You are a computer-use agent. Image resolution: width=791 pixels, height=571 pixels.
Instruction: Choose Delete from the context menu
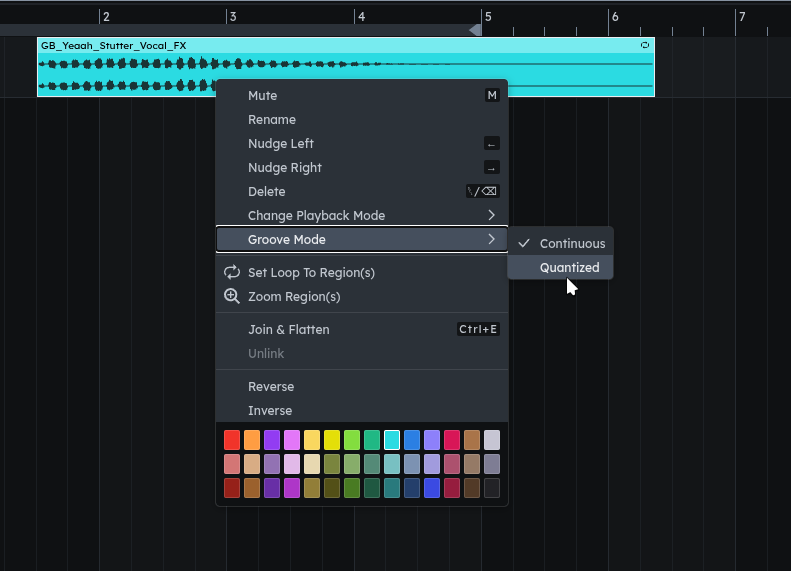click(x=362, y=192)
